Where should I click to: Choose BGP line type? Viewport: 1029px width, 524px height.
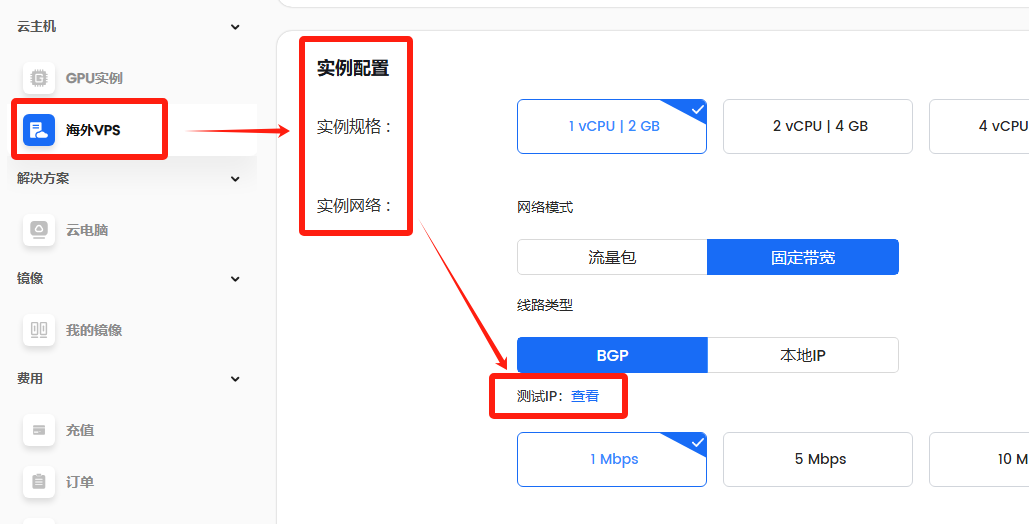[x=612, y=355]
